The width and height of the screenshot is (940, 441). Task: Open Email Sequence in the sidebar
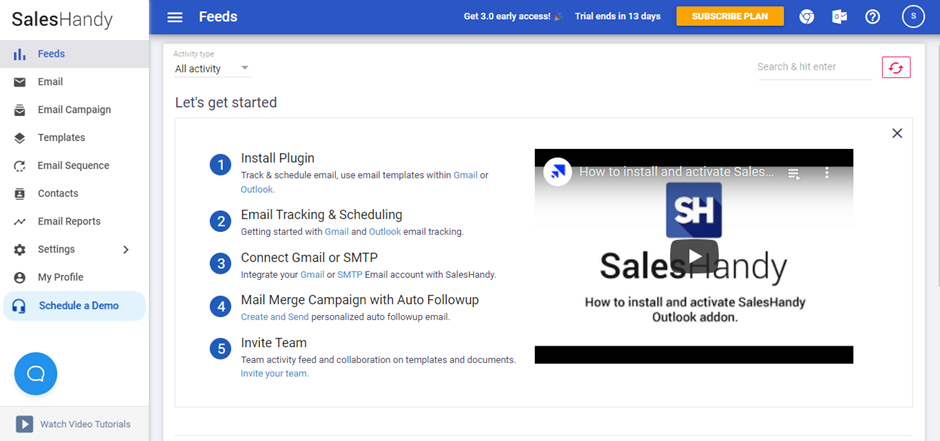pyautogui.click(x=74, y=165)
